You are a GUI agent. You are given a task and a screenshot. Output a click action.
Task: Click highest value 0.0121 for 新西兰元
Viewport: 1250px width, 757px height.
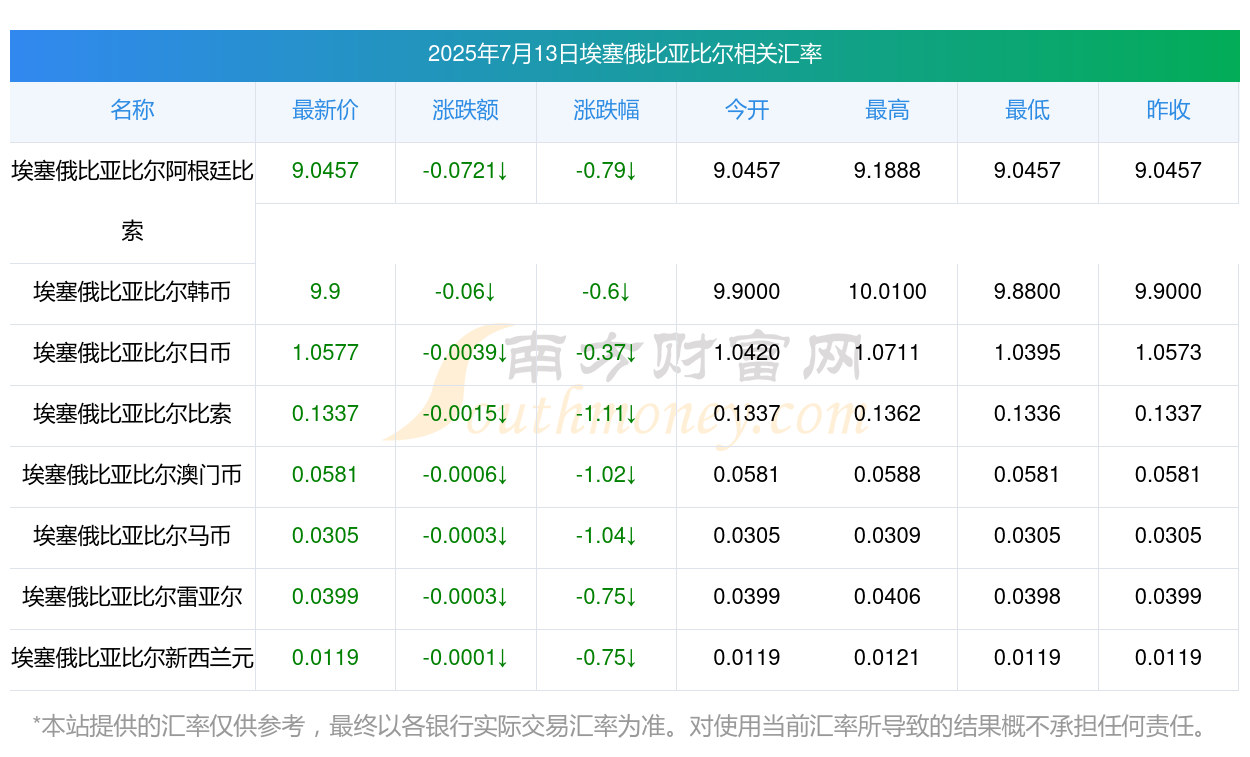(887, 658)
